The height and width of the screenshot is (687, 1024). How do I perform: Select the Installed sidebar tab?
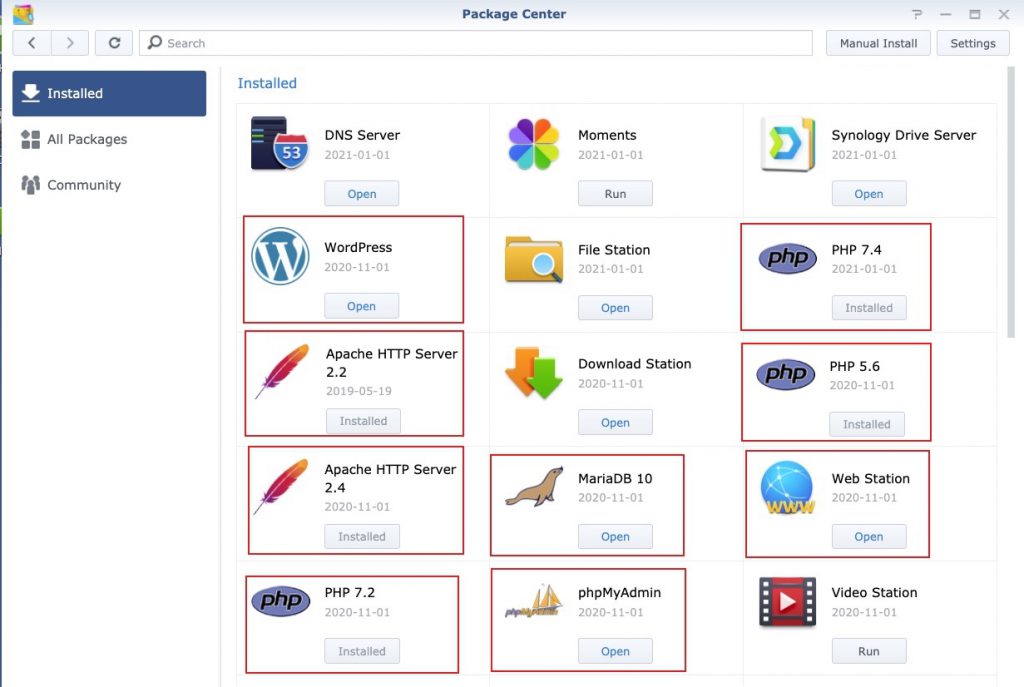pos(109,93)
